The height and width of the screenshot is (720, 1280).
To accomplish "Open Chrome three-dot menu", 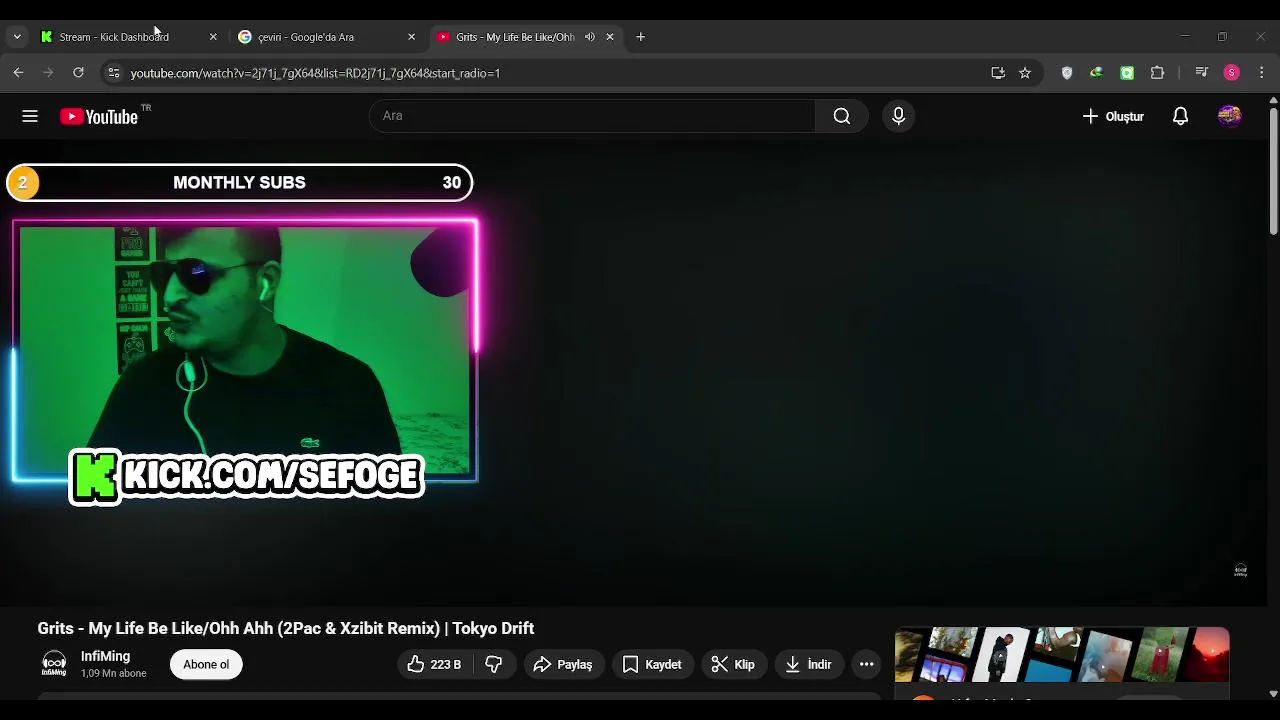I will [1262, 73].
